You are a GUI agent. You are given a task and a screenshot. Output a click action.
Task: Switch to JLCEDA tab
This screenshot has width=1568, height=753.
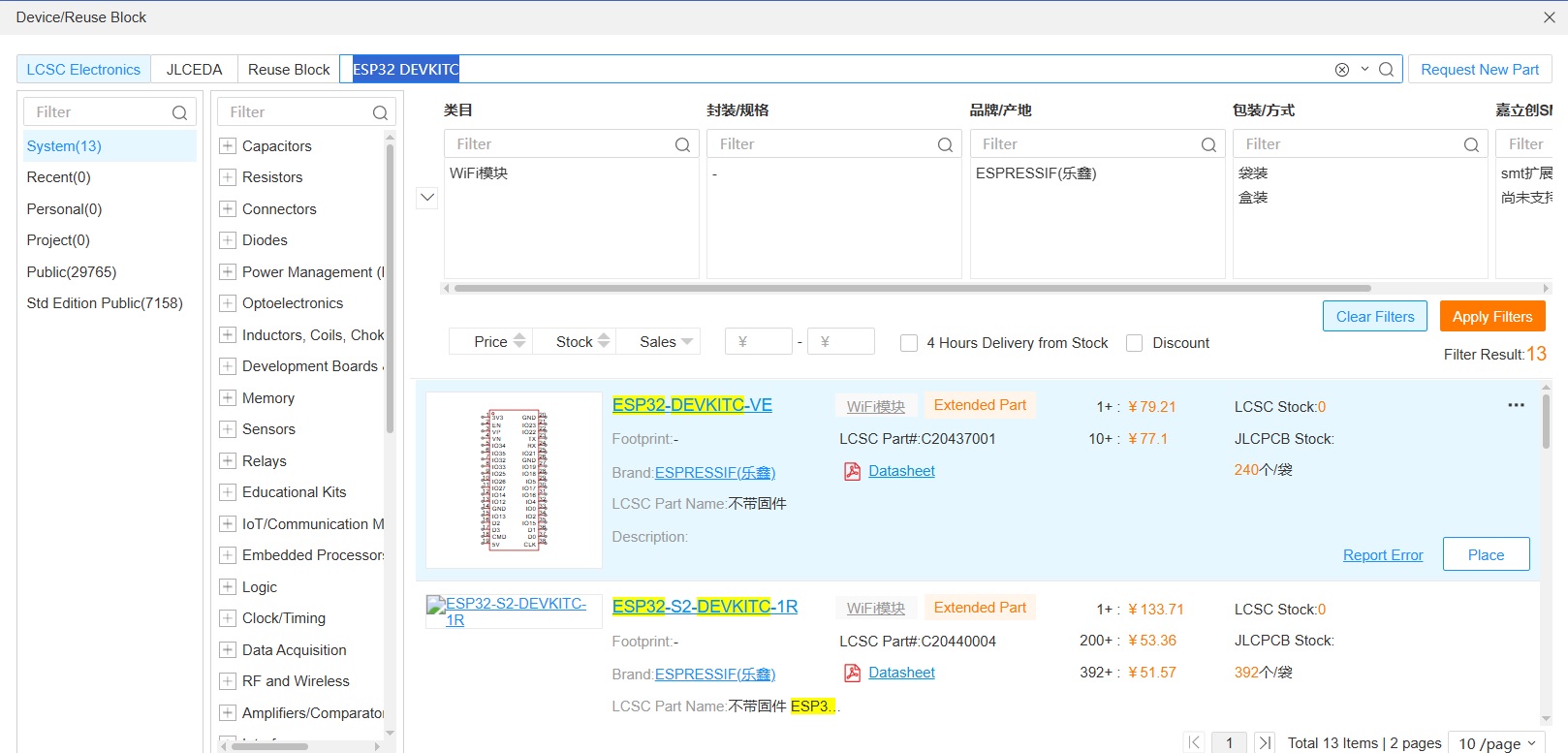(194, 70)
